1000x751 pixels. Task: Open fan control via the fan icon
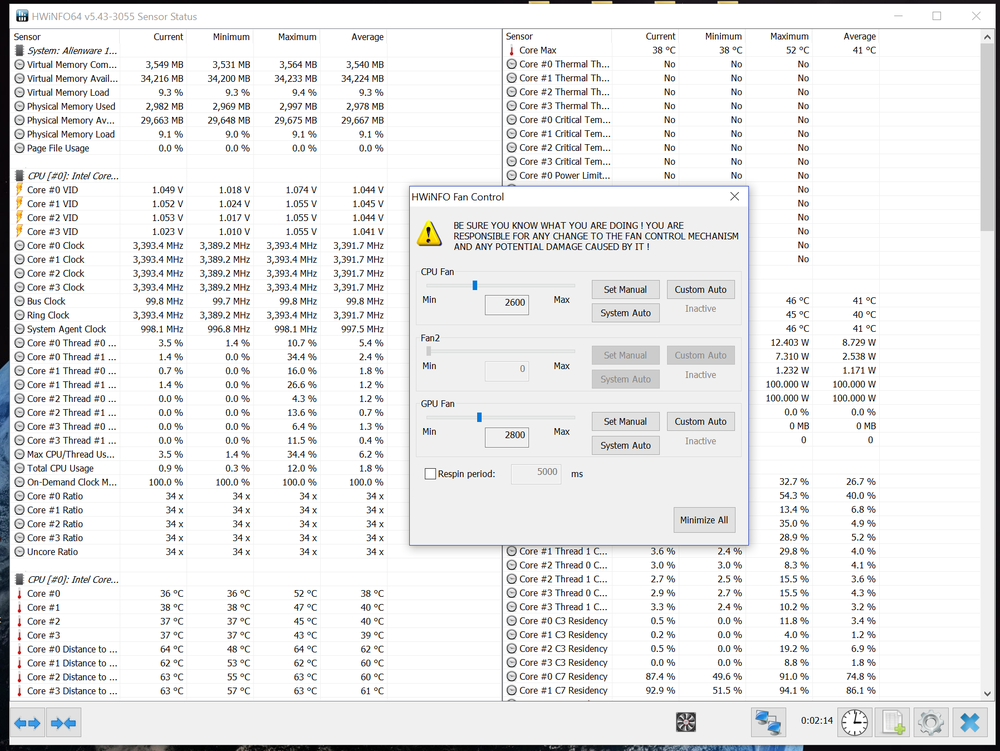coord(686,722)
